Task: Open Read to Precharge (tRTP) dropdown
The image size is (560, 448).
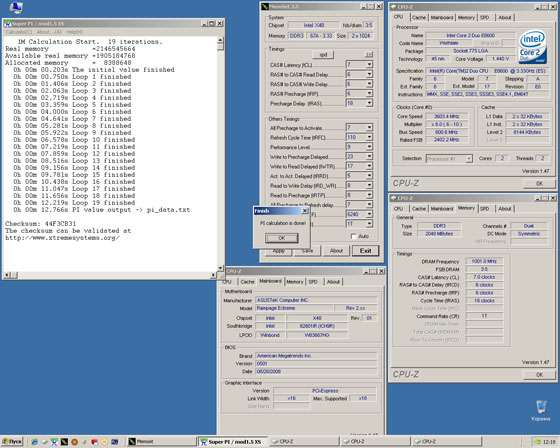Action: 369,195
